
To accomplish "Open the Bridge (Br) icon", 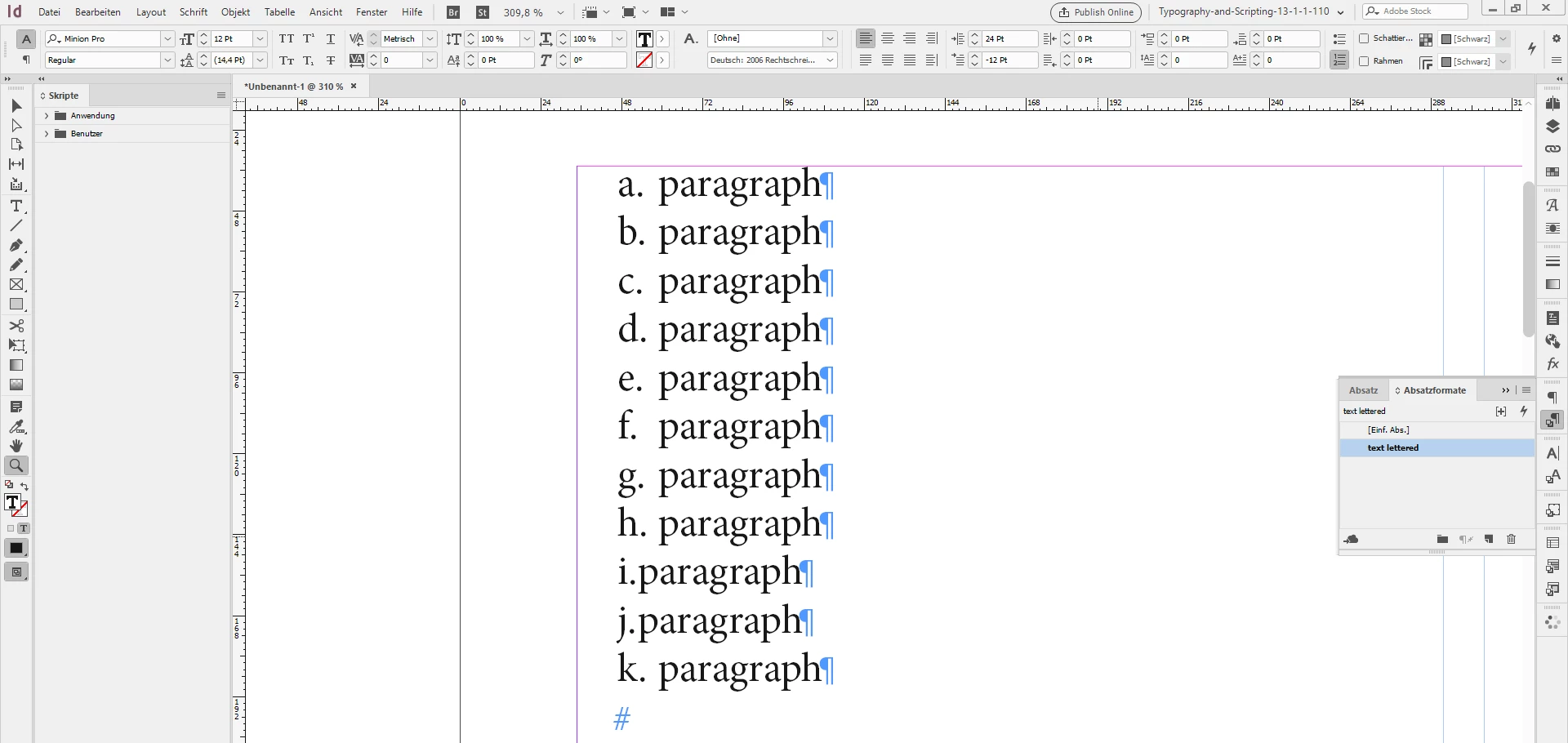I will click(454, 12).
